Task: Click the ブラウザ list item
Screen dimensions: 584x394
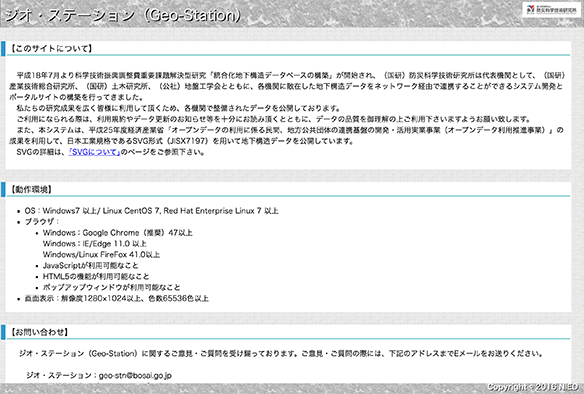Action: pos(42,222)
